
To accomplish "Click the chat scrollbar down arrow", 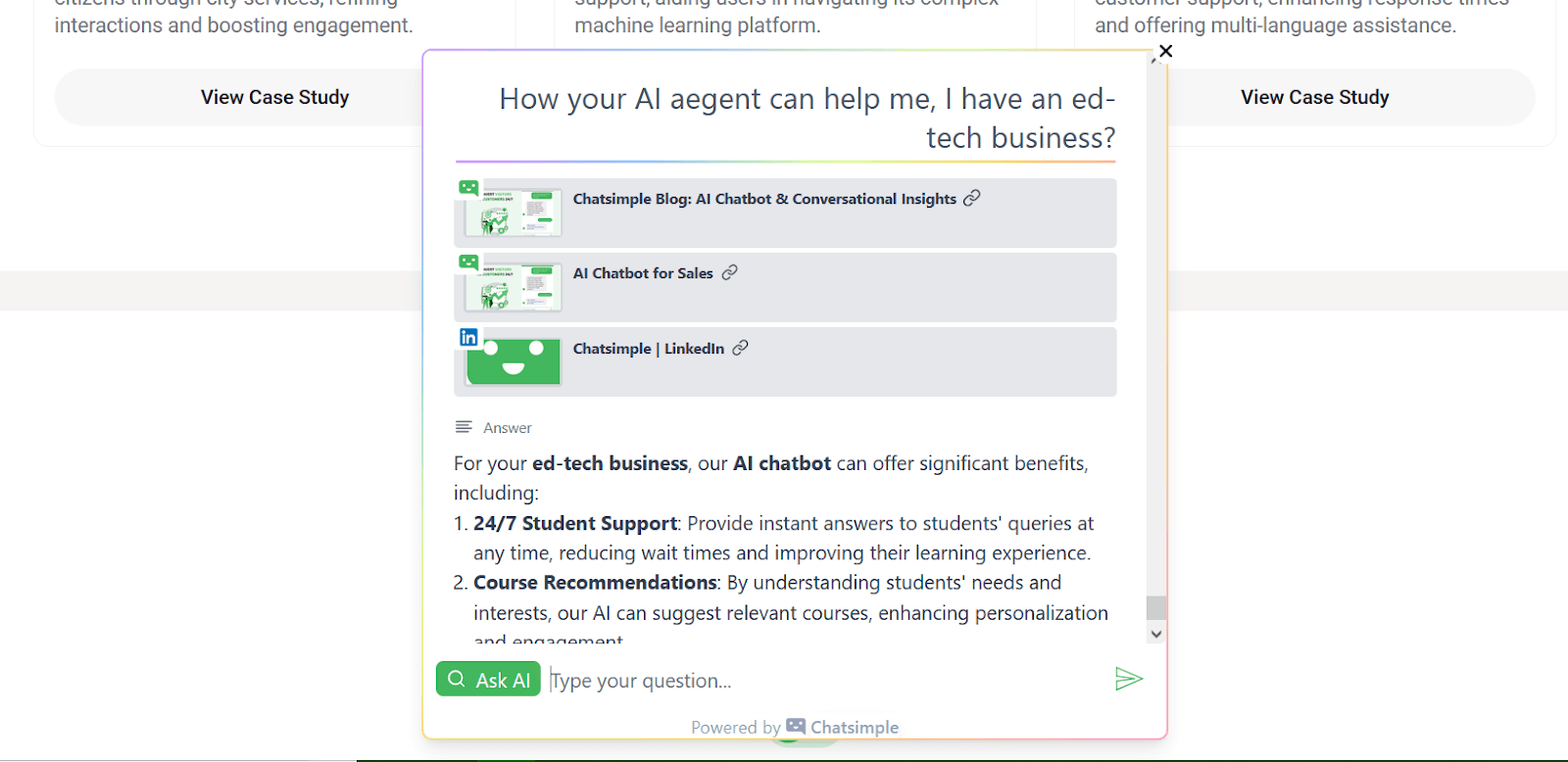I will [1156, 634].
